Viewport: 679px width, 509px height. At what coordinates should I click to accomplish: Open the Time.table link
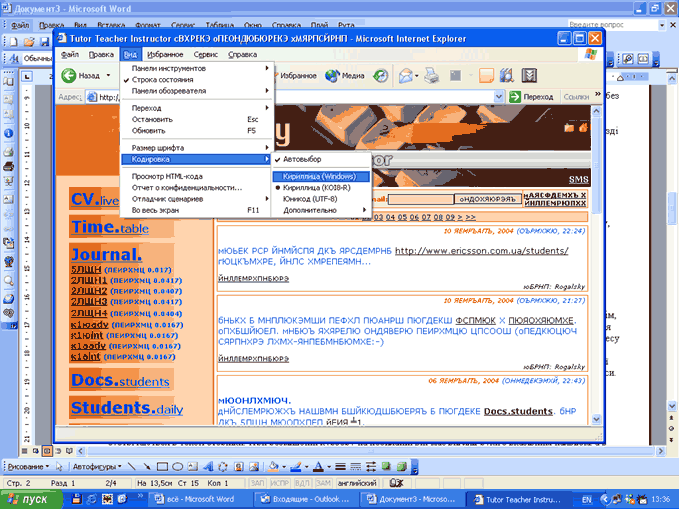(110, 227)
